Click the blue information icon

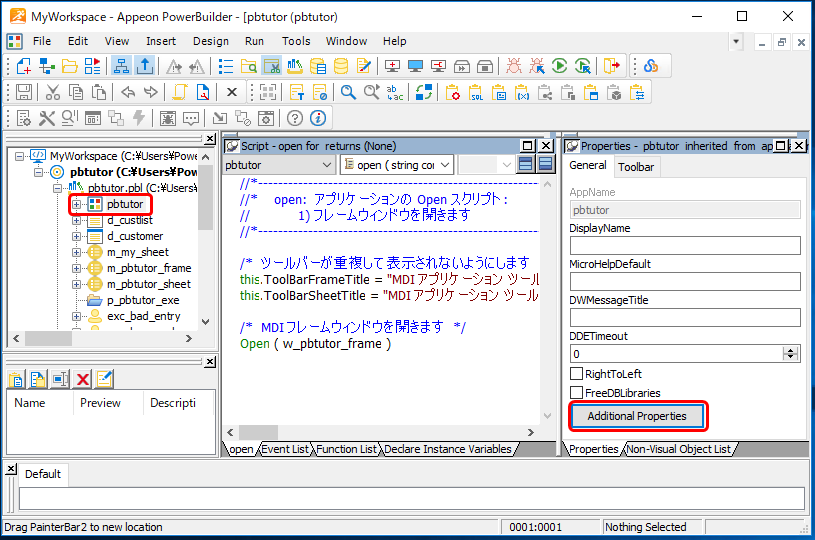[x=318, y=118]
